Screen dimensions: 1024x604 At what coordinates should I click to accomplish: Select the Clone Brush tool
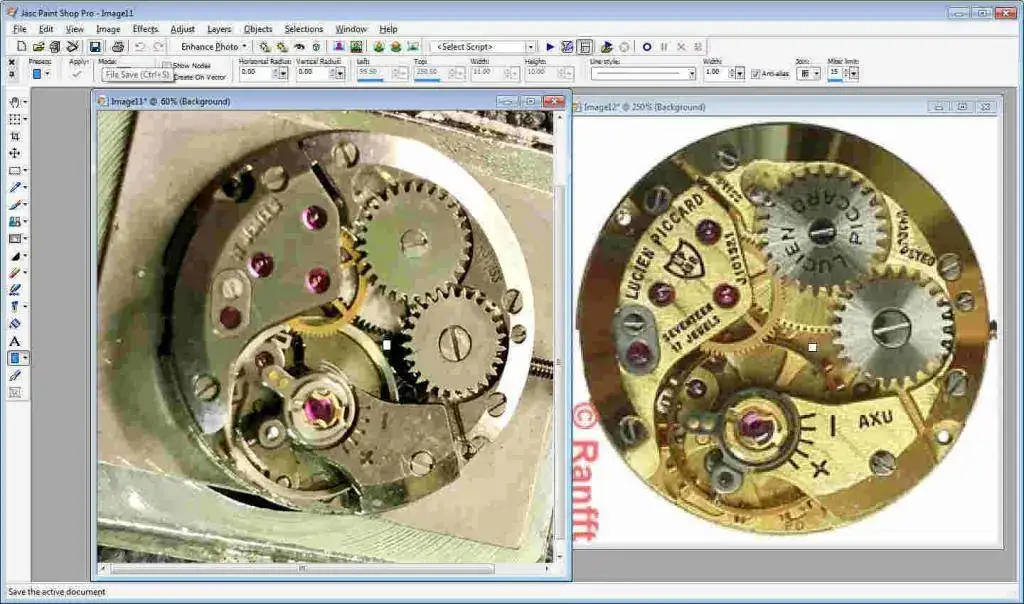point(14,221)
